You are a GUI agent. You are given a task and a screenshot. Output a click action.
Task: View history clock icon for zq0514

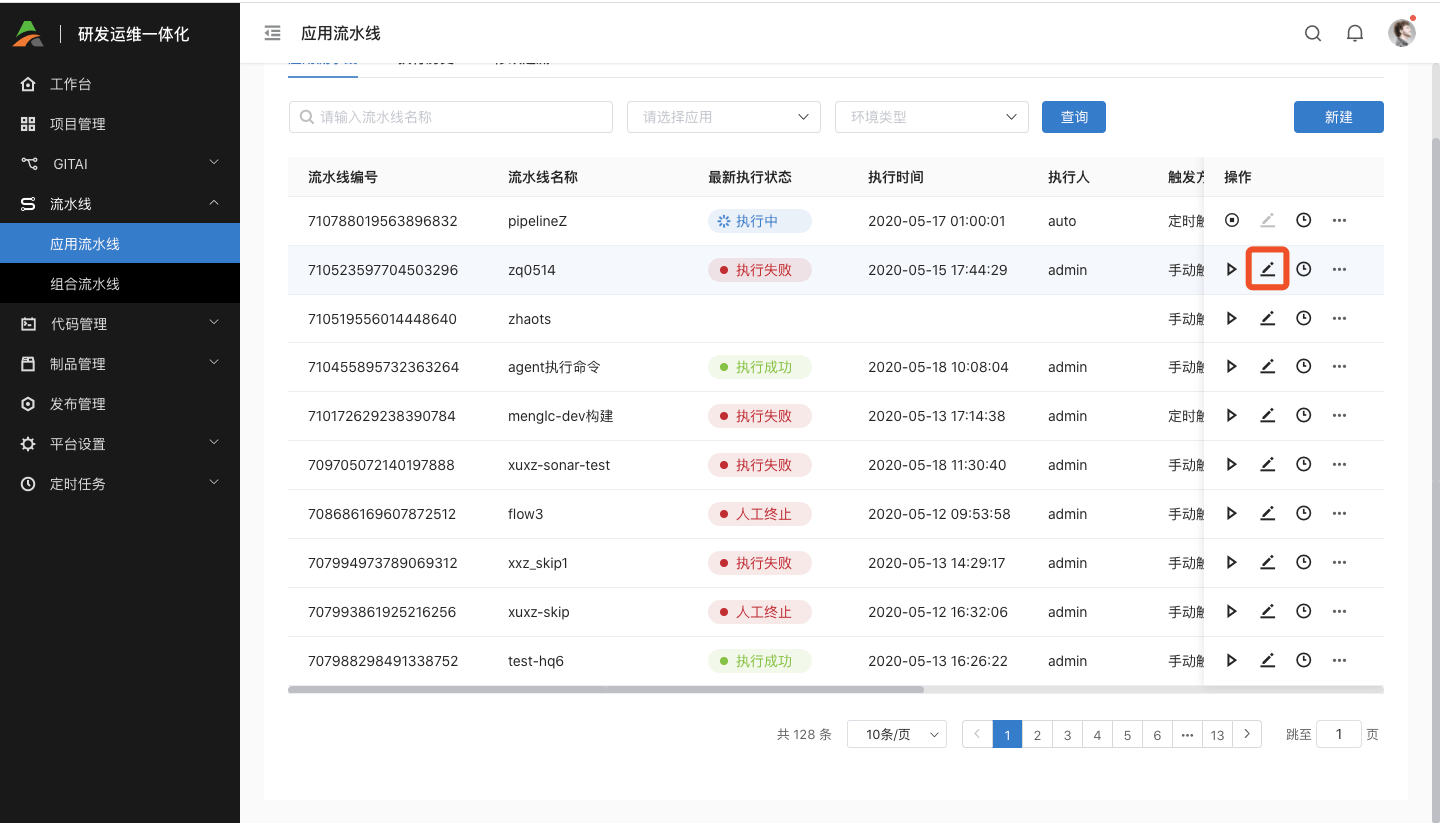[x=1304, y=269]
